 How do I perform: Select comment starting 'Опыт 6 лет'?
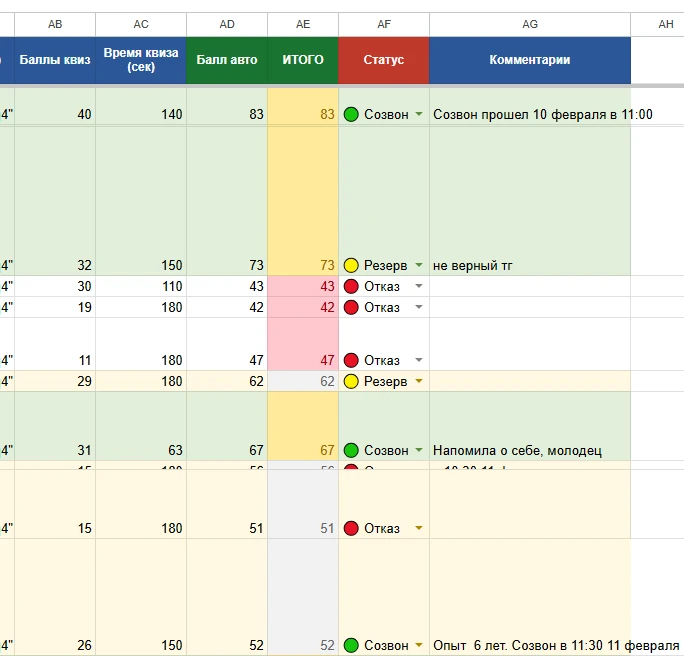click(x=556, y=645)
